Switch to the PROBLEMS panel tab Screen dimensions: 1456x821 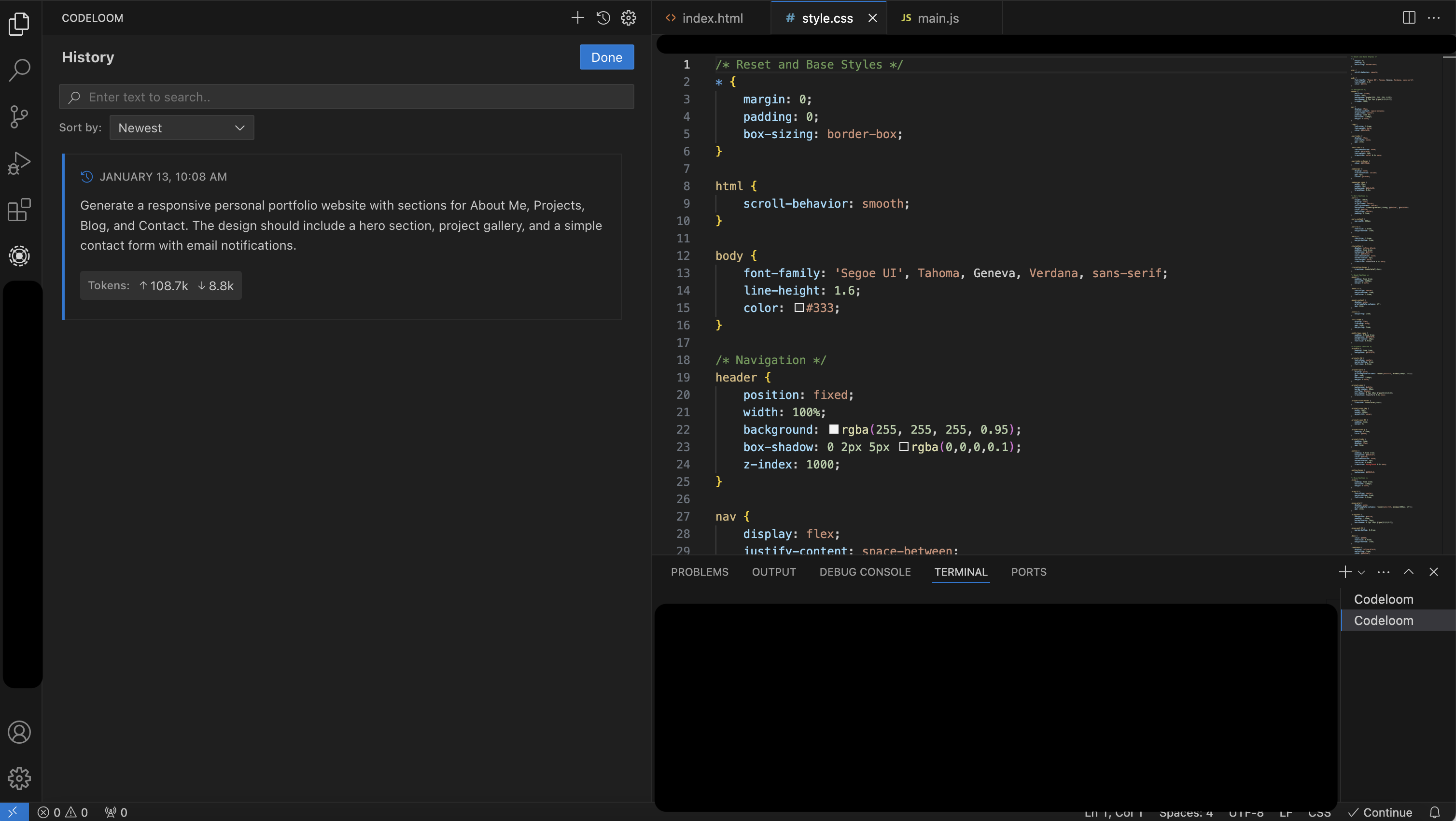(699, 572)
